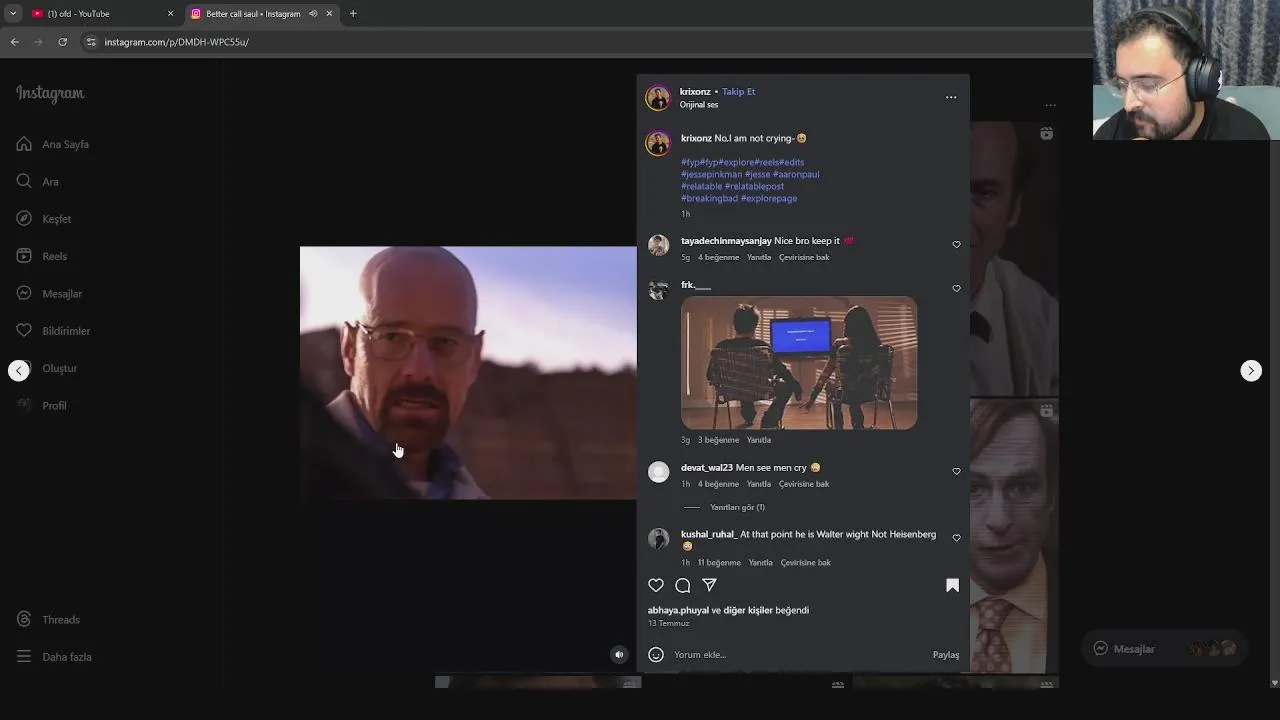Mute the Instagram tab audio icon

[313, 14]
